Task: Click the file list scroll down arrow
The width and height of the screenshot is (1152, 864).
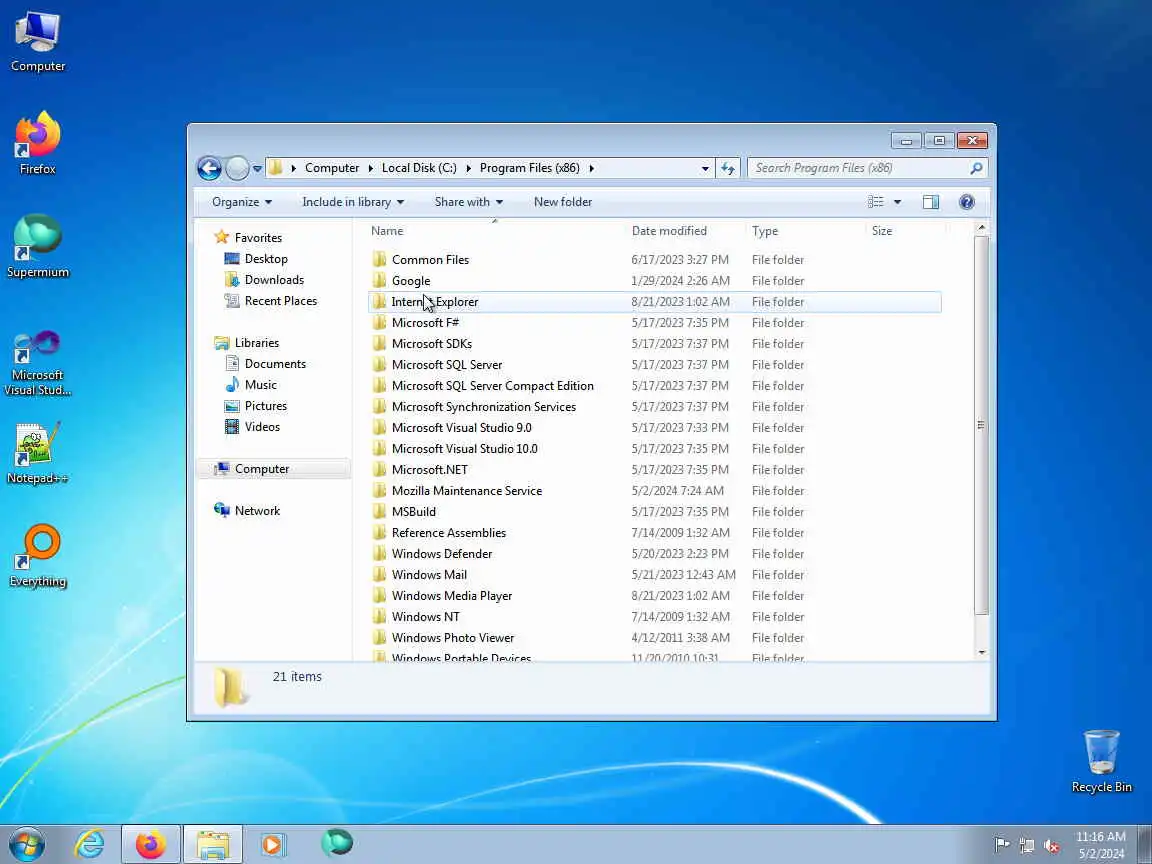Action: pyautogui.click(x=981, y=652)
